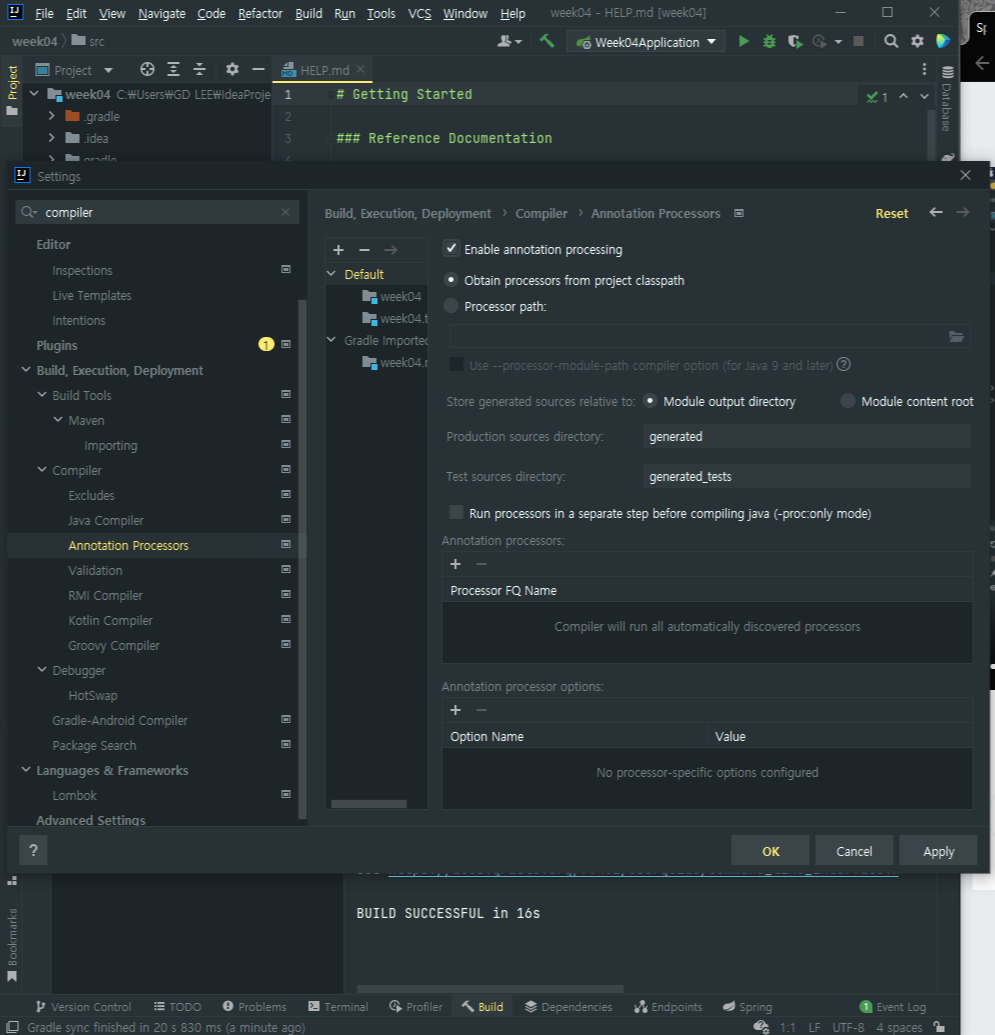Click the stop run square icon
This screenshot has height=1035, width=995.
pos(858,42)
